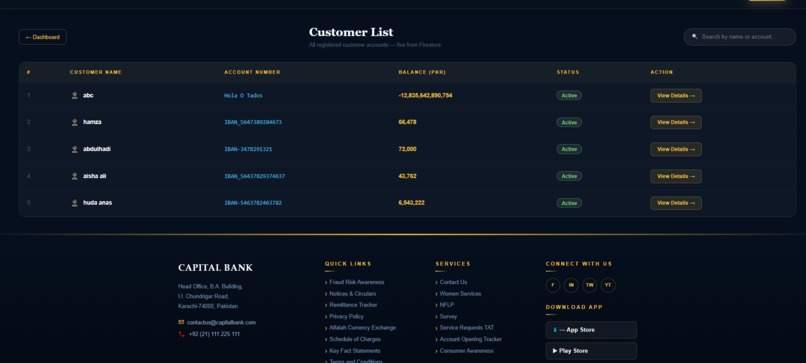Open the Schedule of Charges link
The width and height of the screenshot is (806, 363).
355,339
